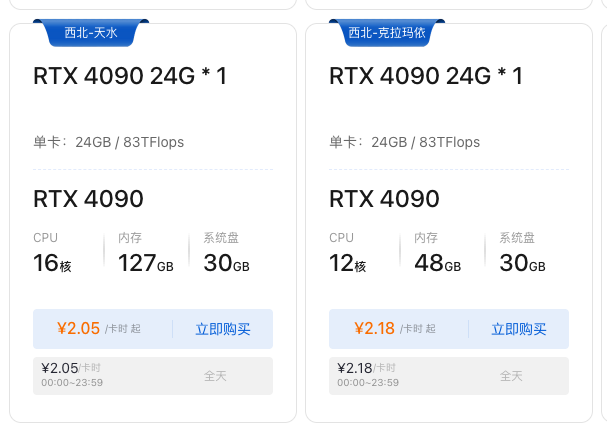The height and width of the screenshot is (430, 607).
Task: Click 30GB system disk in 天水 card
Action: [x=226, y=263]
